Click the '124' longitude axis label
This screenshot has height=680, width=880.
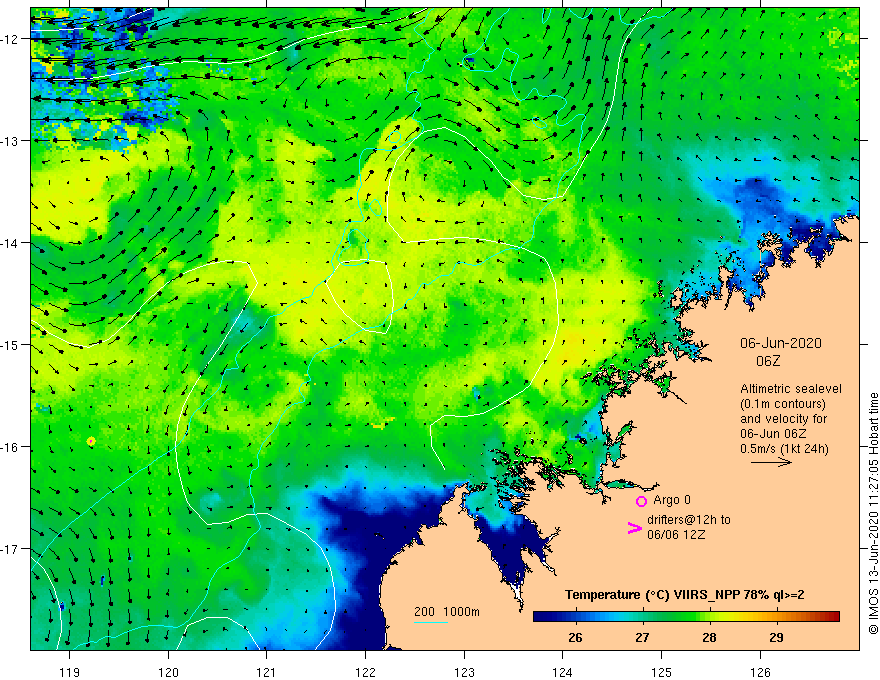click(x=563, y=672)
